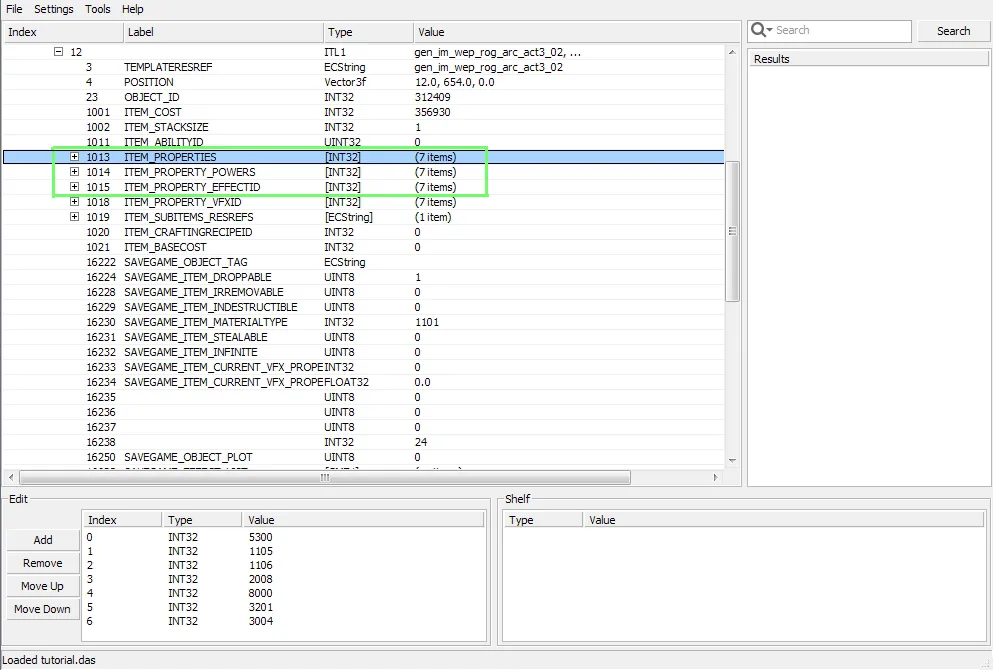Open the Settings menu
The width and height of the screenshot is (993, 670).
pyautogui.click(x=54, y=9)
